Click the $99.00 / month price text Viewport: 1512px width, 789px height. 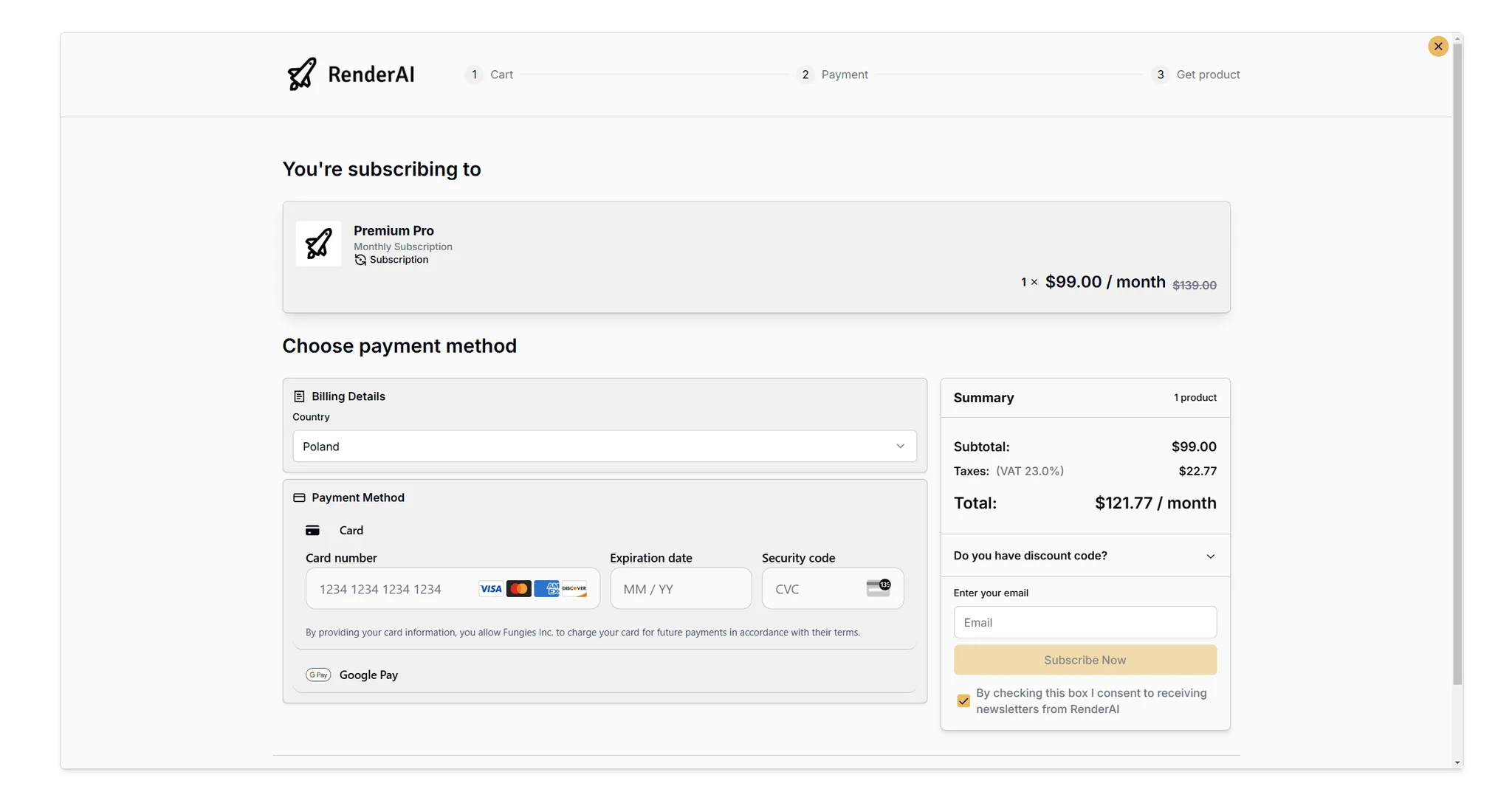point(1105,282)
